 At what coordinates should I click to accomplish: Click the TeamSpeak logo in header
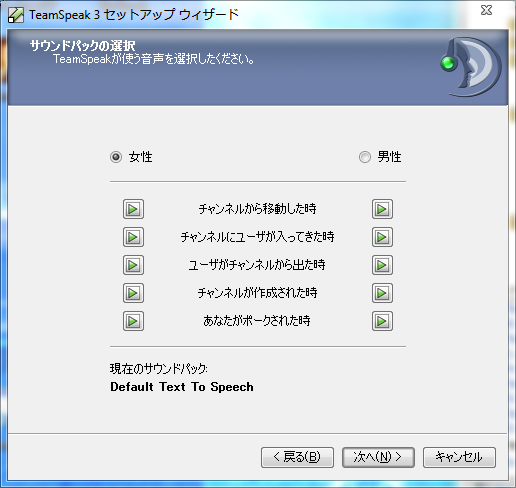[x=471, y=67]
